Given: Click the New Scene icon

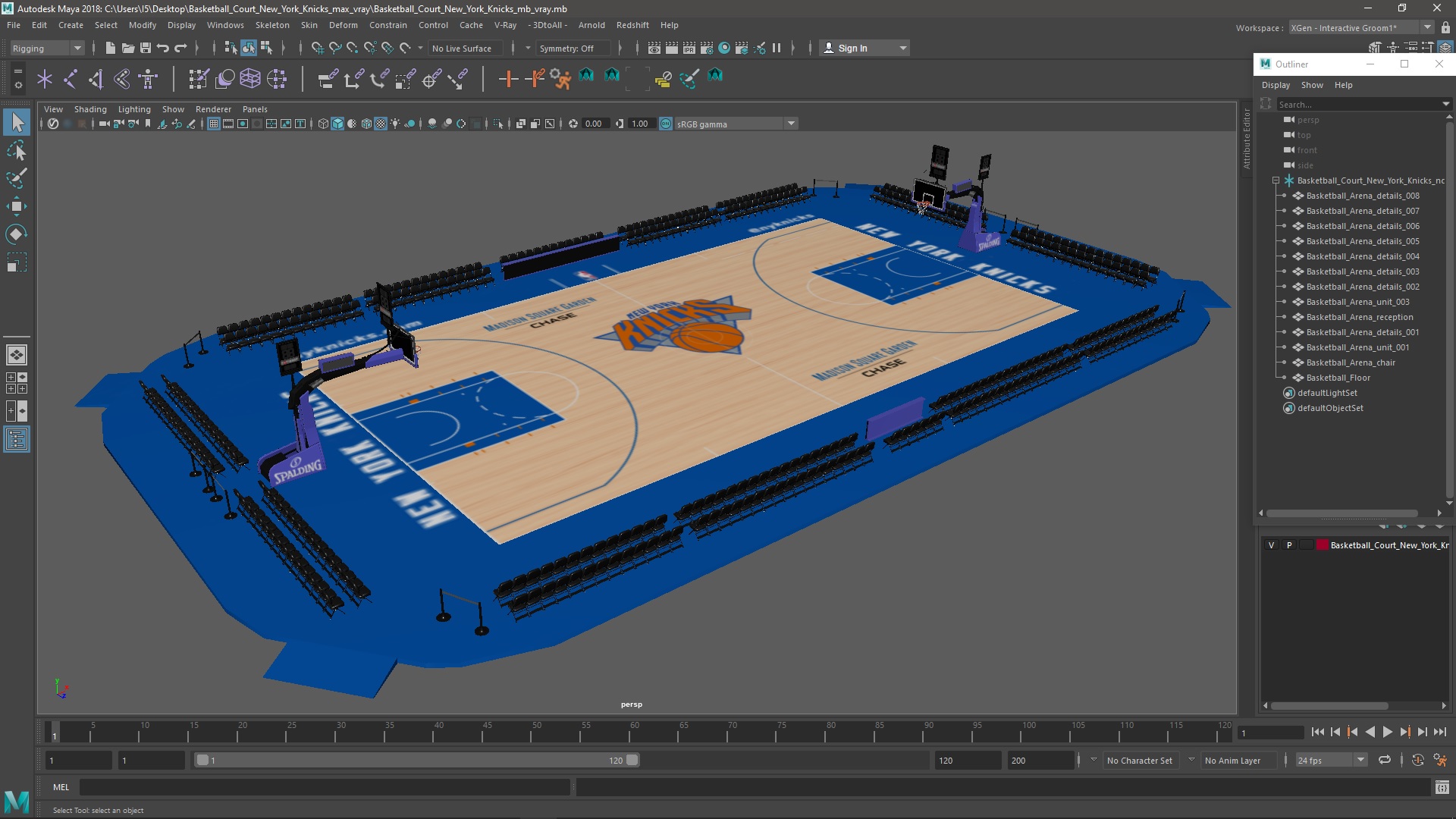Looking at the screenshot, I should pyautogui.click(x=110, y=48).
